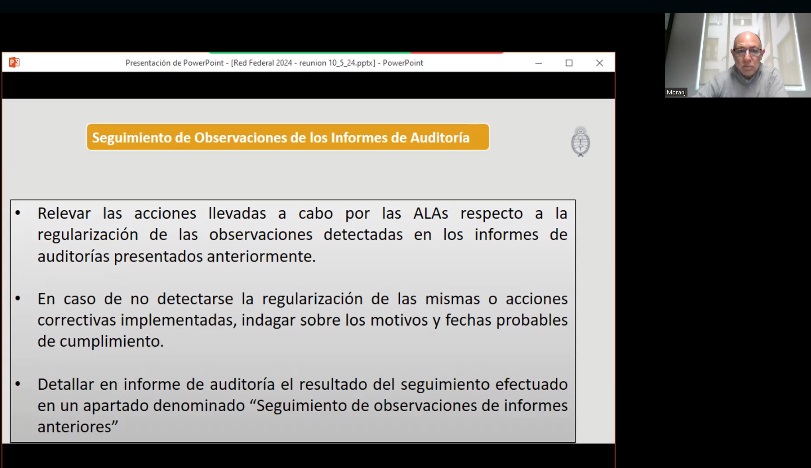Image resolution: width=811 pixels, height=468 pixels.
Task: Click the text 'de cumplimiento.'
Action: tap(100, 341)
